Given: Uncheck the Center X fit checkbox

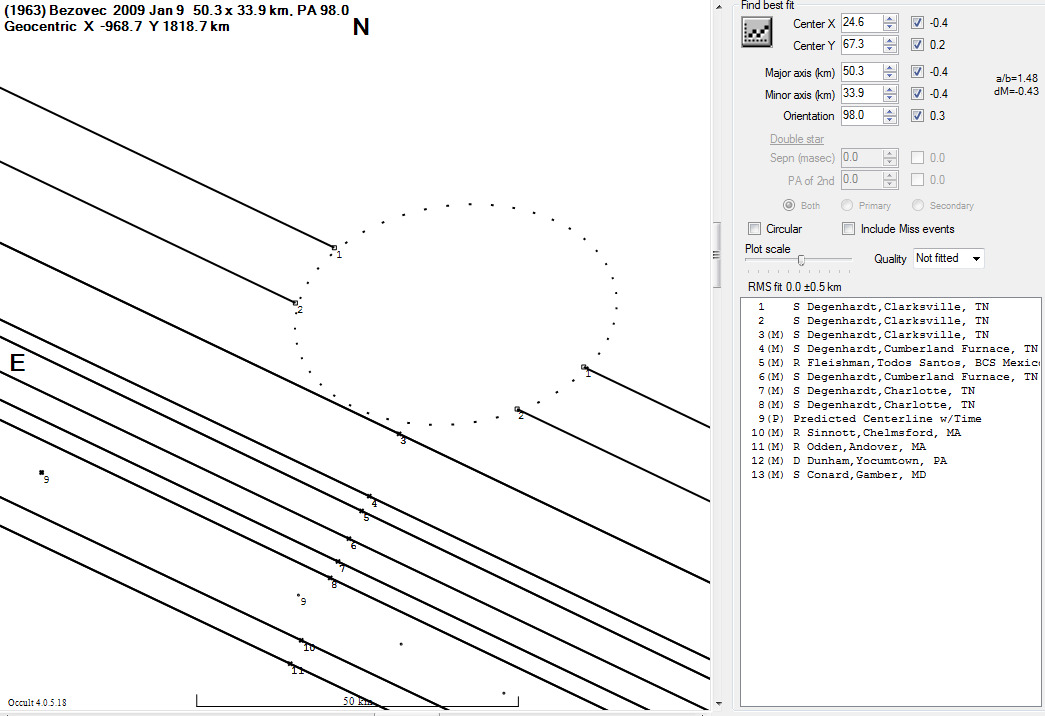Looking at the screenshot, I should pyautogui.click(x=918, y=23).
